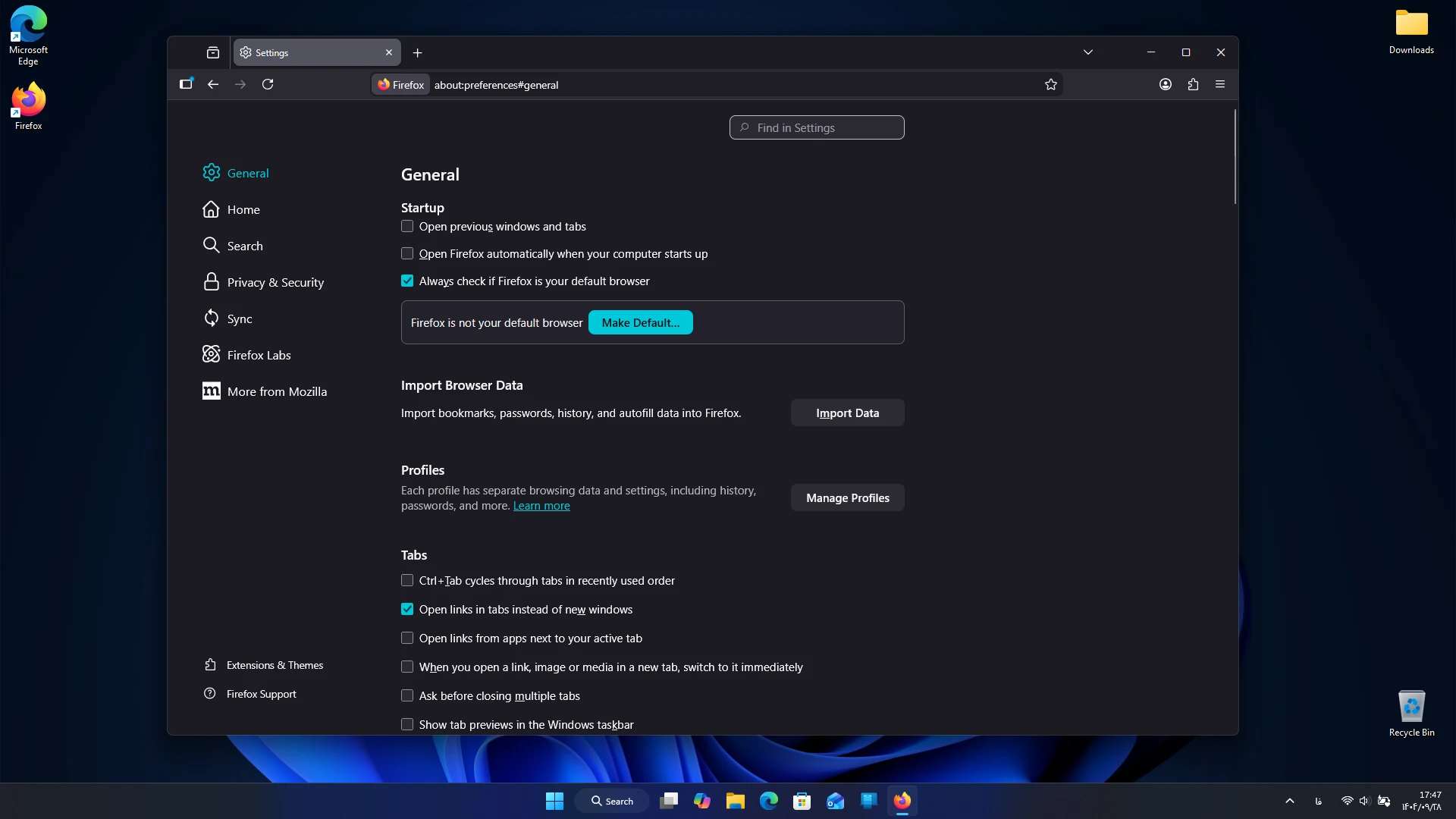Screen dimensions: 1456x819
Task: Toggle the sidebar icon in toolbar
Action: 186,84
